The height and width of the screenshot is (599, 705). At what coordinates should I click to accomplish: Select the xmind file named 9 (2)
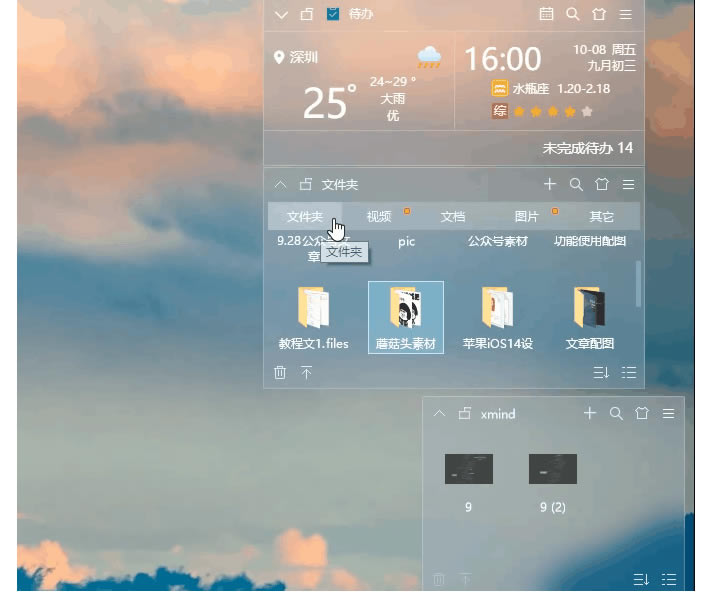click(553, 483)
